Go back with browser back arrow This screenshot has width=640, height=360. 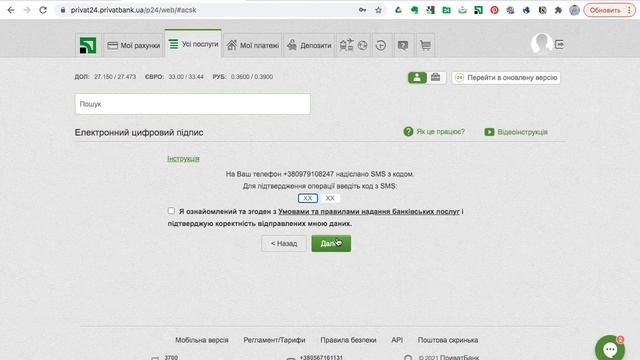[11, 10]
